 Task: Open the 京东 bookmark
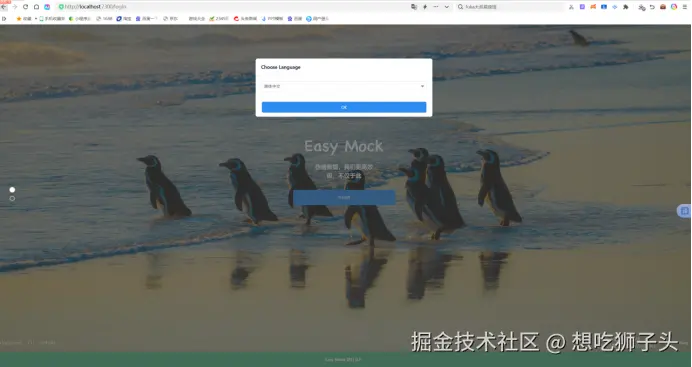(x=170, y=19)
